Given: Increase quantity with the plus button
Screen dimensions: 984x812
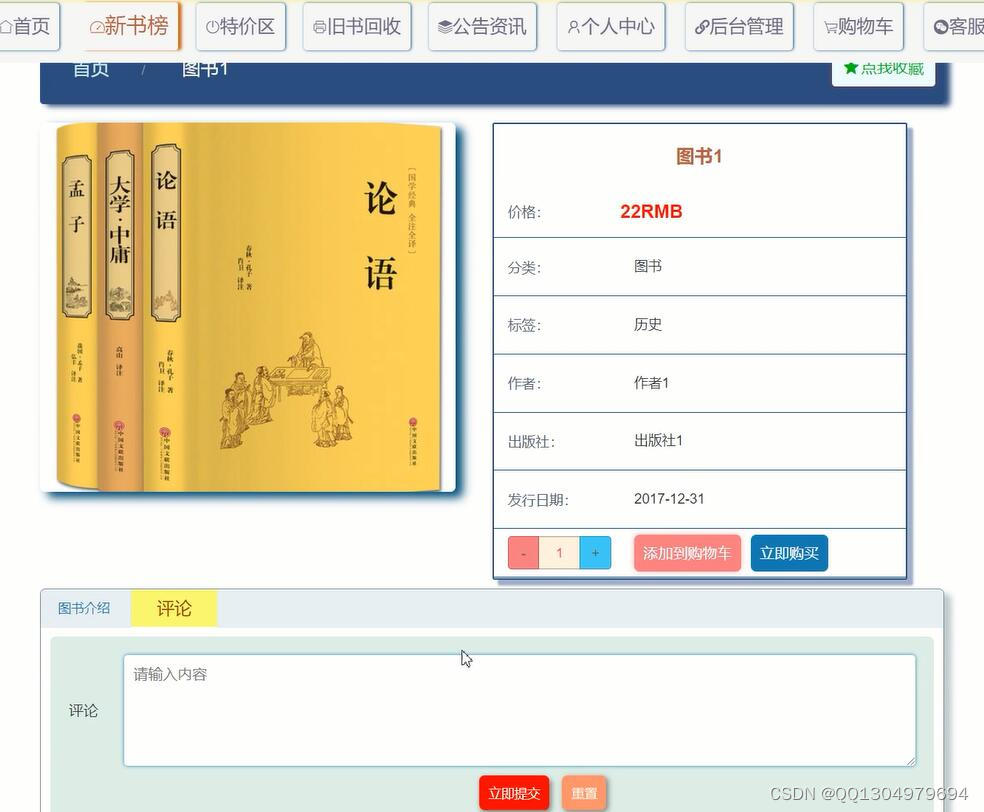Looking at the screenshot, I should point(595,553).
